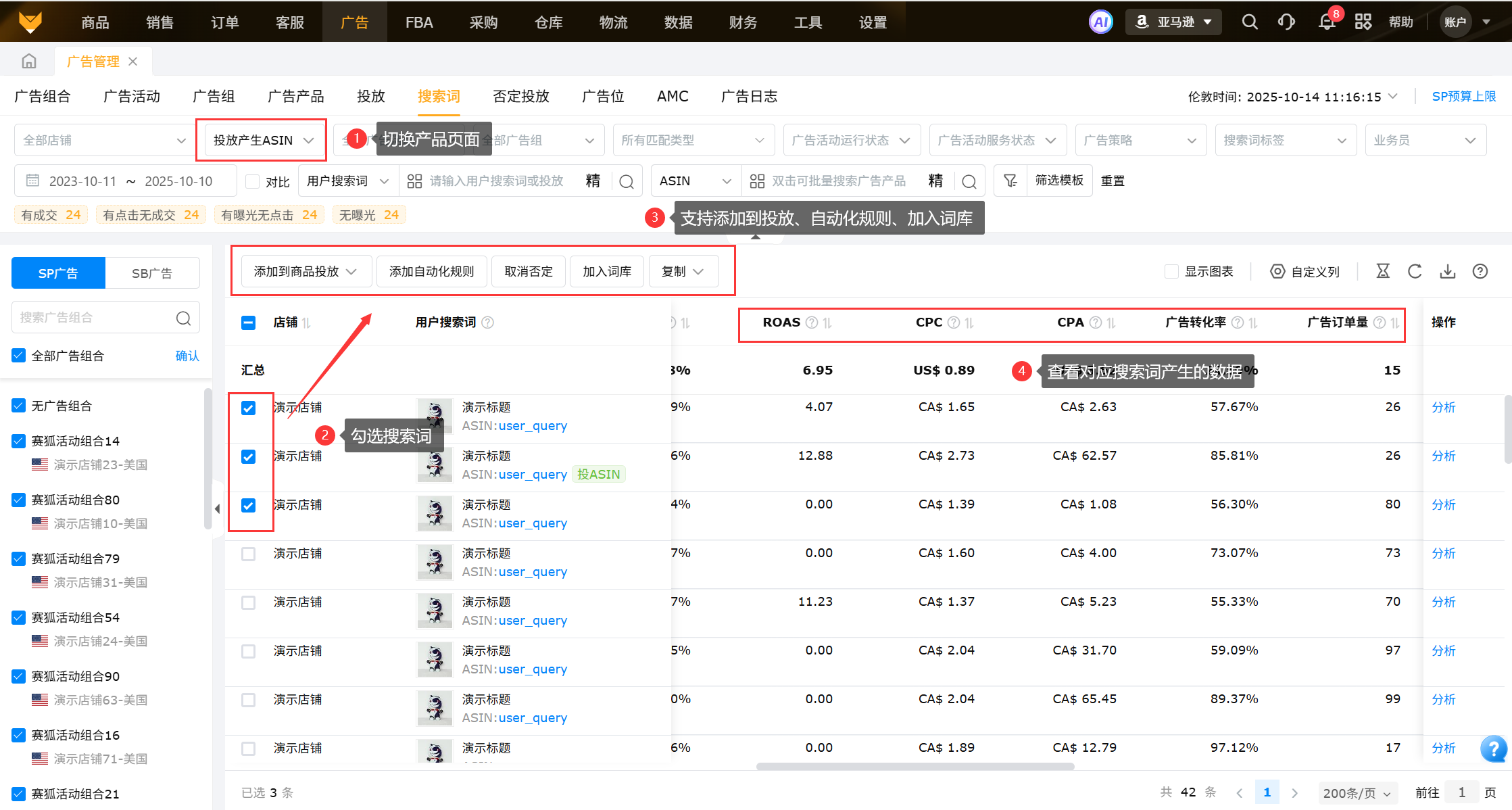Image resolution: width=1512 pixels, height=810 pixels.
Task: Click the AI assistant icon
Action: click(x=1100, y=22)
